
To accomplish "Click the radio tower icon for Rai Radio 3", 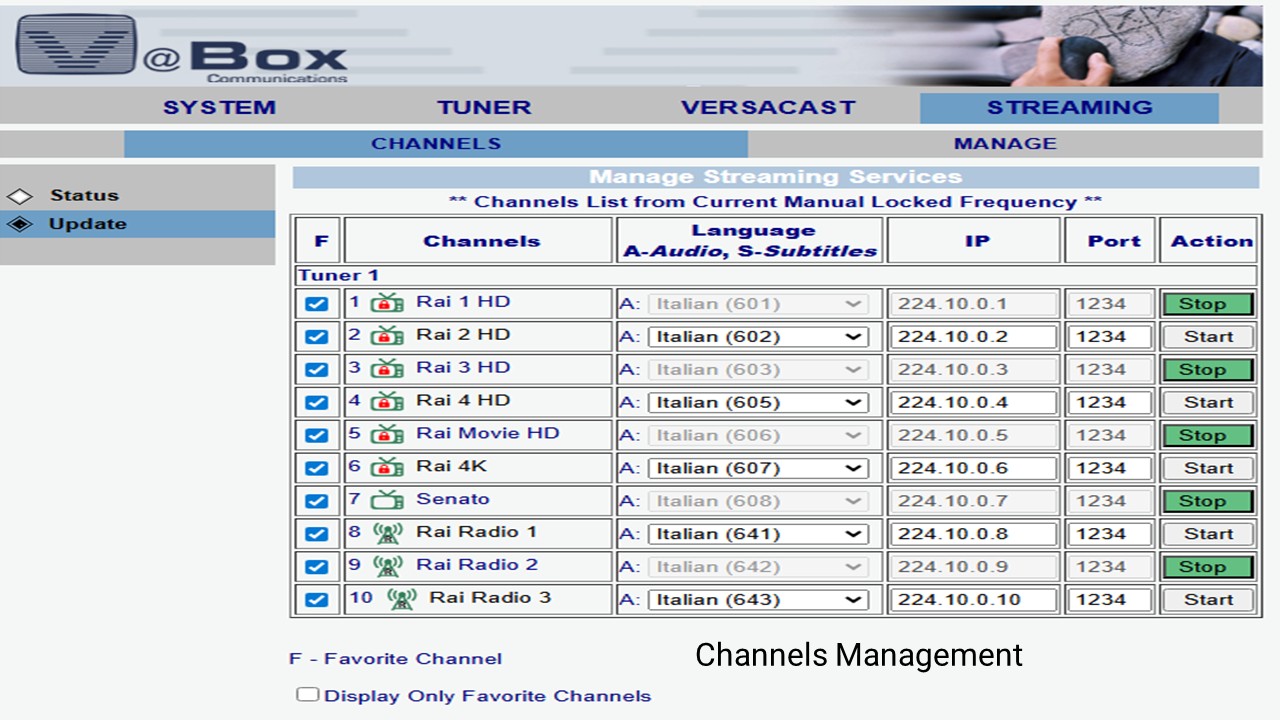I will pos(401,599).
